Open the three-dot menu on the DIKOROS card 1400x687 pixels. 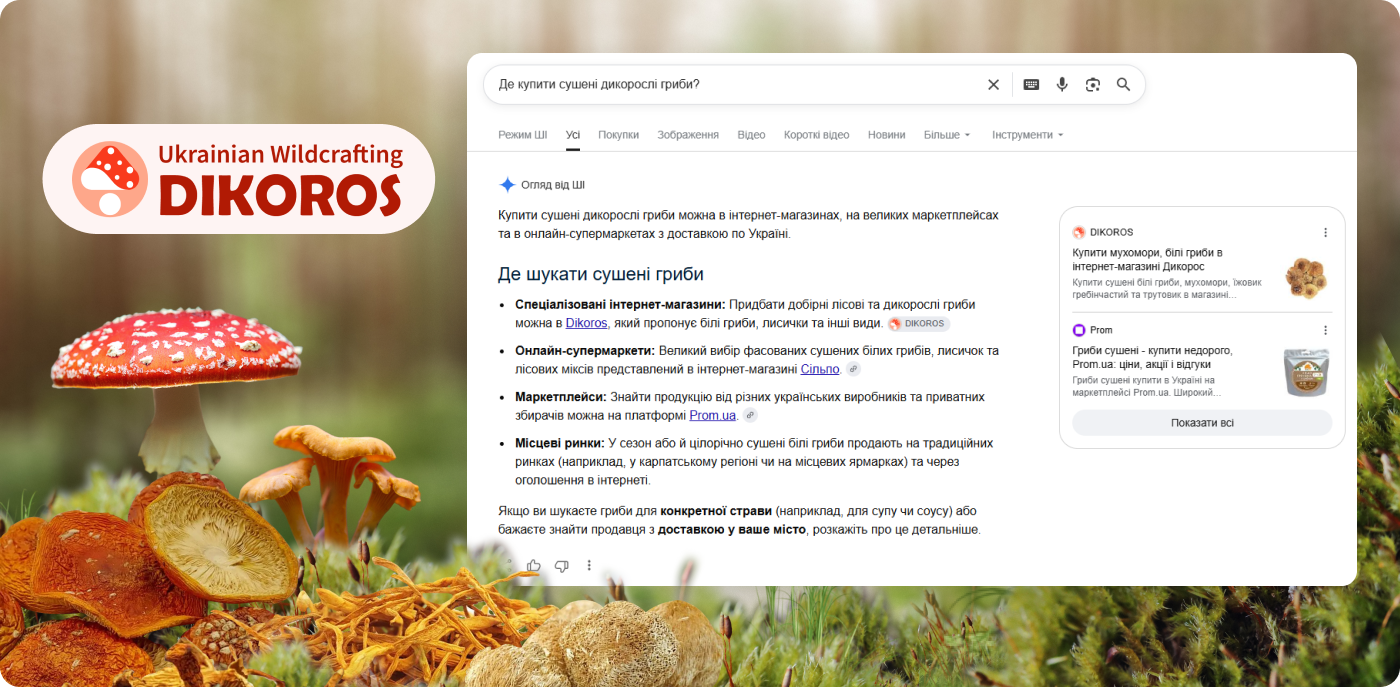[1326, 232]
